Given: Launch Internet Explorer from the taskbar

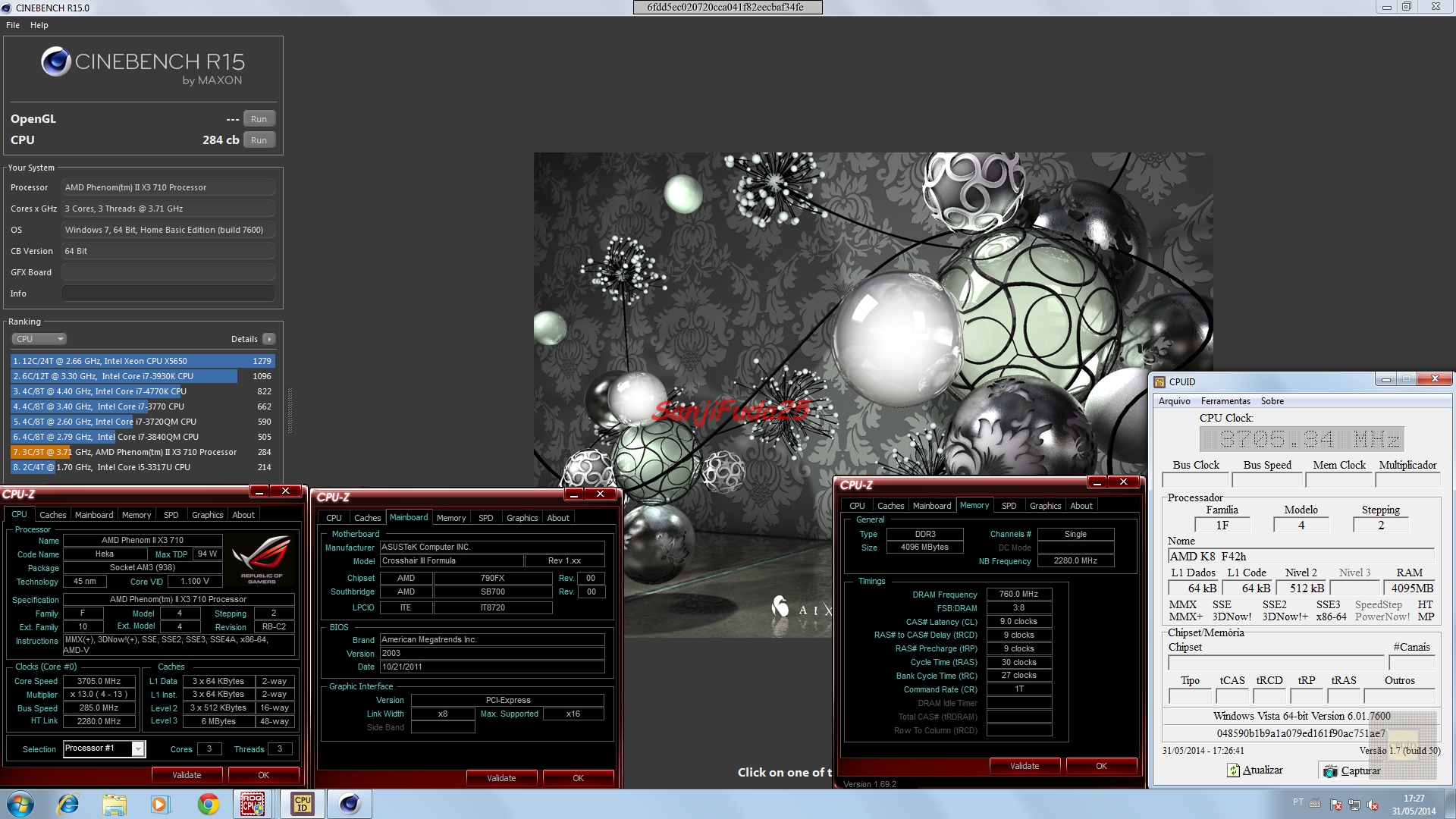Looking at the screenshot, I should point(68,804).
